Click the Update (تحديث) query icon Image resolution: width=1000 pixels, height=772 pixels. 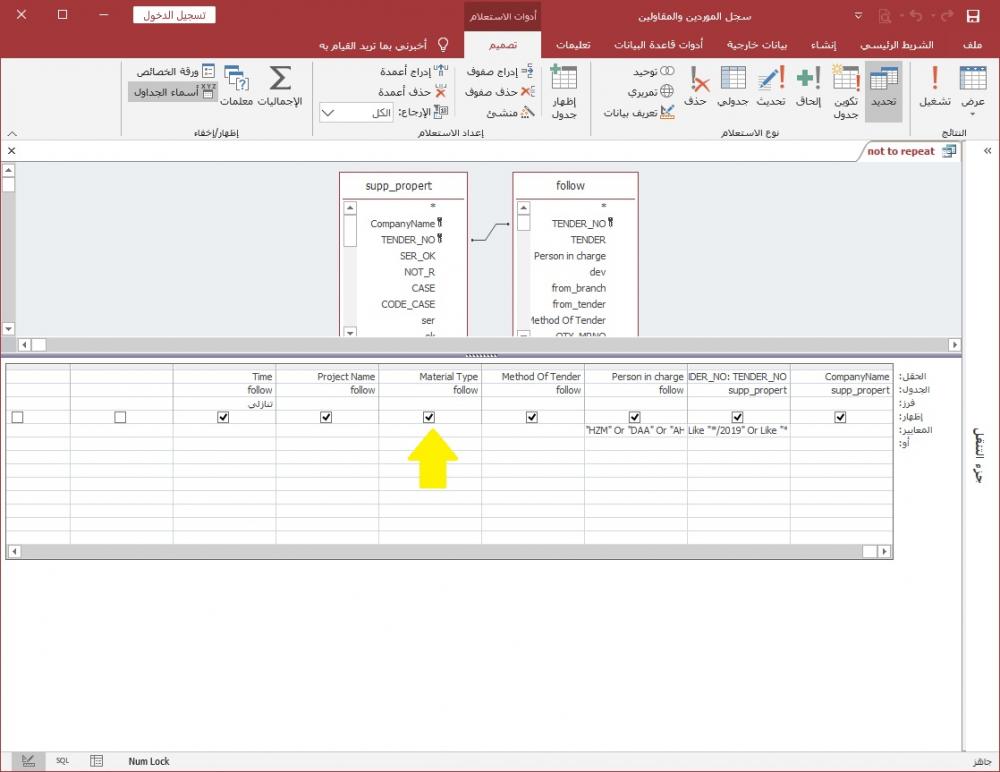(770, 88)
